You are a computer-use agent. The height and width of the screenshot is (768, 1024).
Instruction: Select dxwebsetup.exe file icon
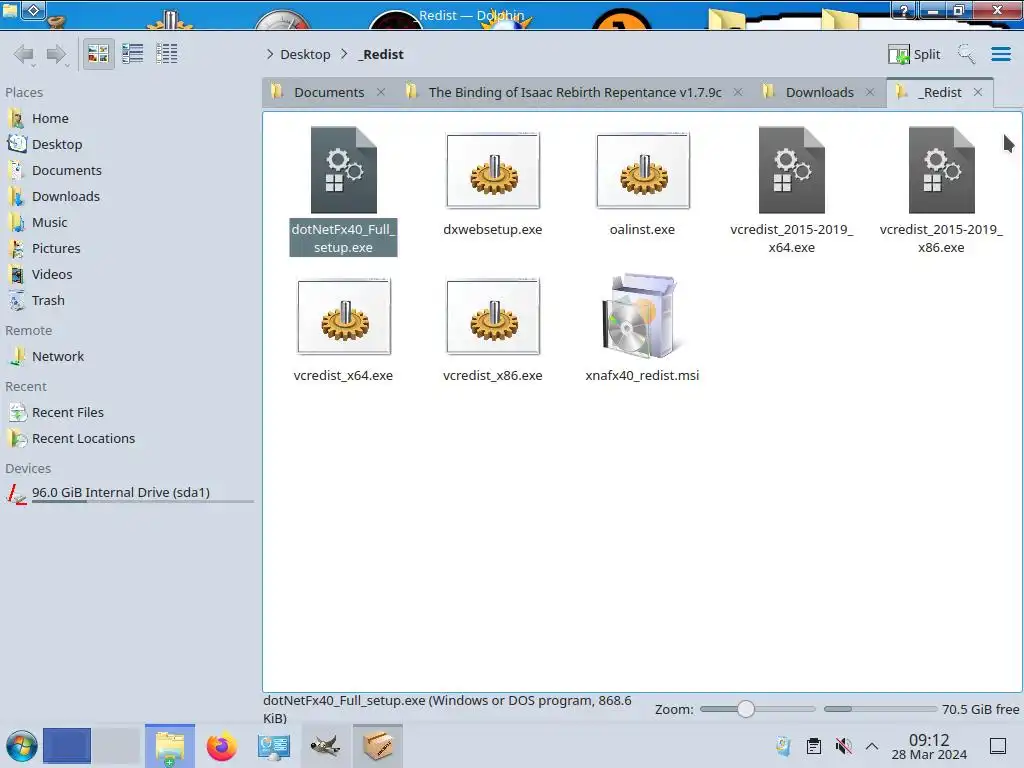pos(493,170)
